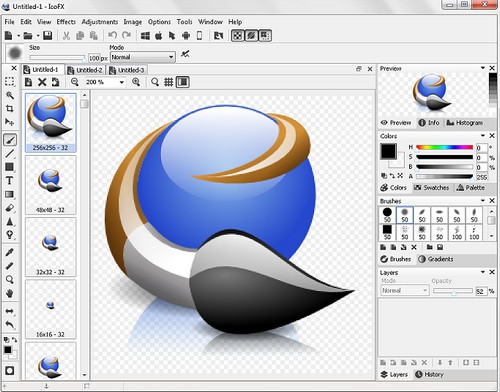Click the mobile phone icon button
Viewport: 500px width, 392px height.
(199, 36)
